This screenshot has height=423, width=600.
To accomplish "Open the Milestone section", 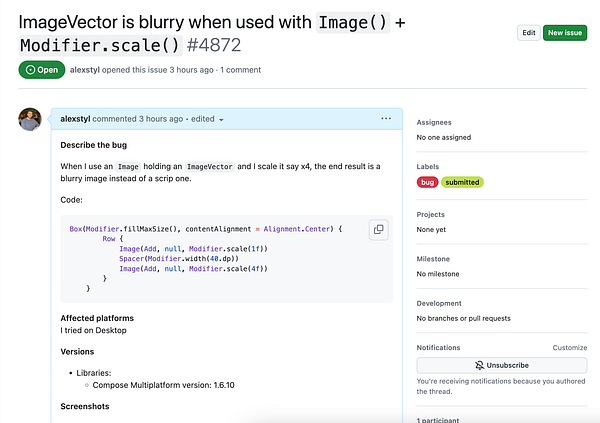I will point(434,258).
